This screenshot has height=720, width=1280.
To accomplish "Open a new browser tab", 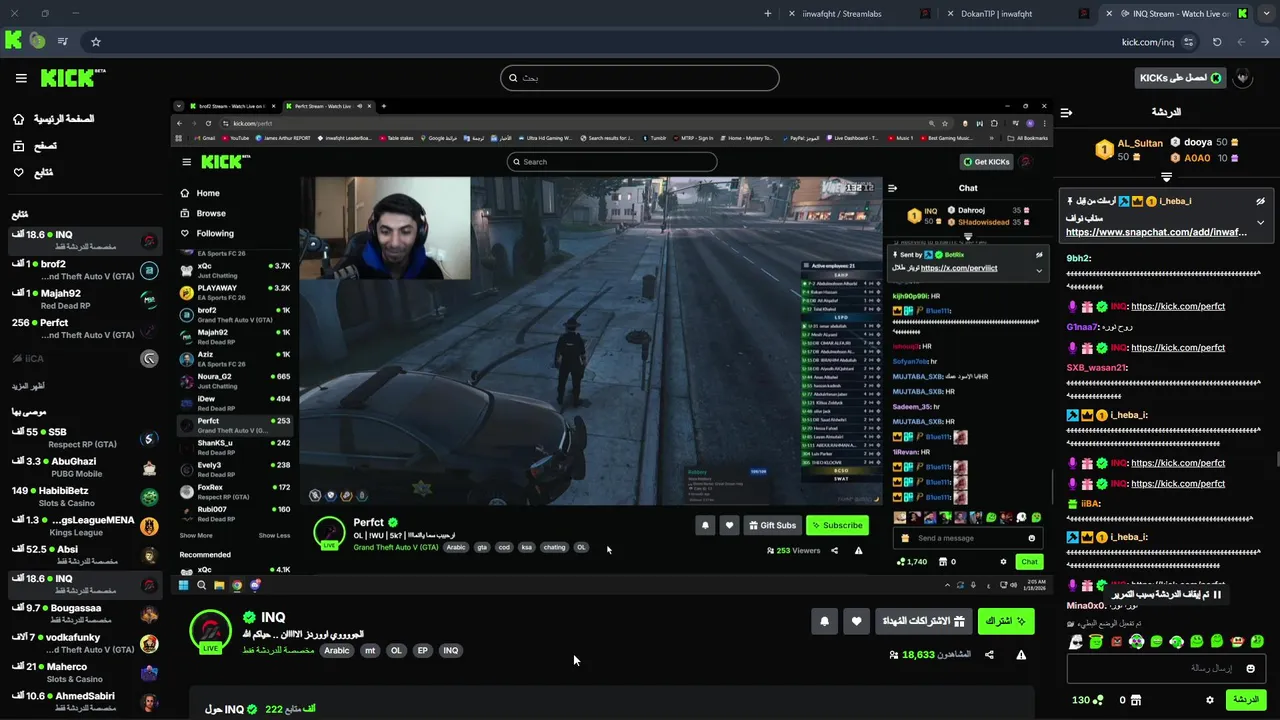I will tap(768, 14).
